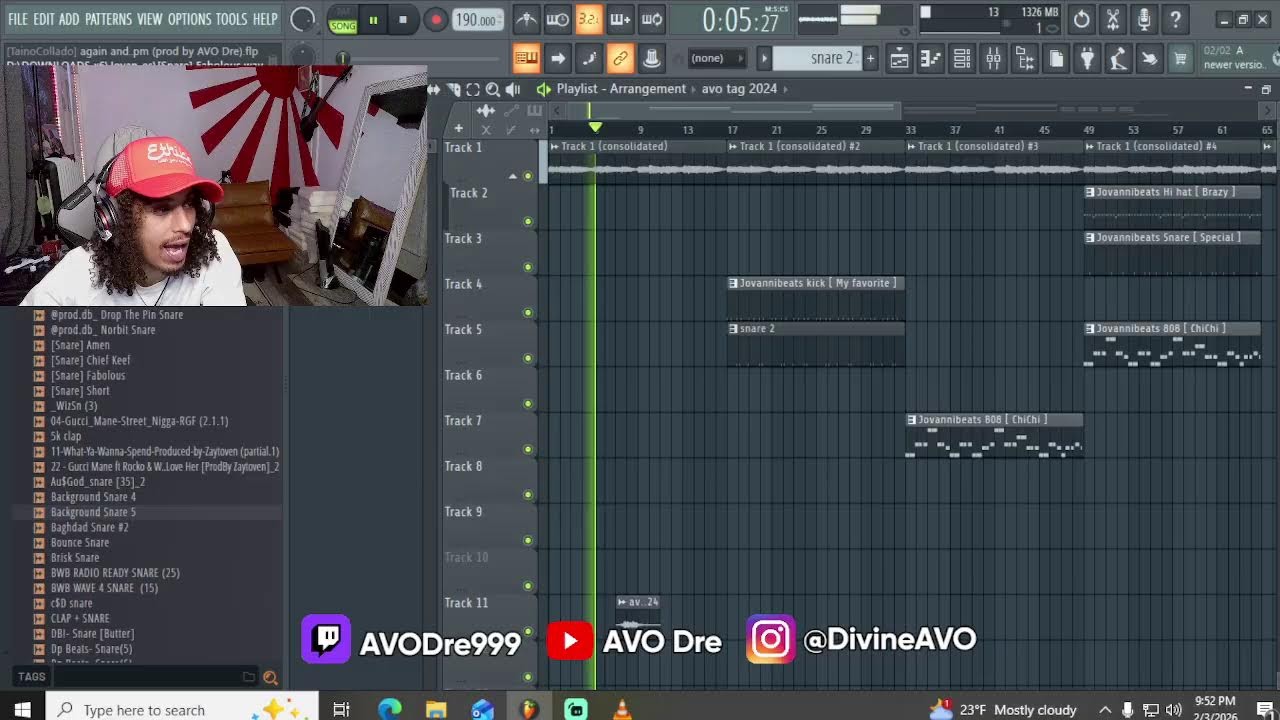This screenshot has width=1280, height=720.
Task: Open the content library cart icon
Action: coord(1180,59)
